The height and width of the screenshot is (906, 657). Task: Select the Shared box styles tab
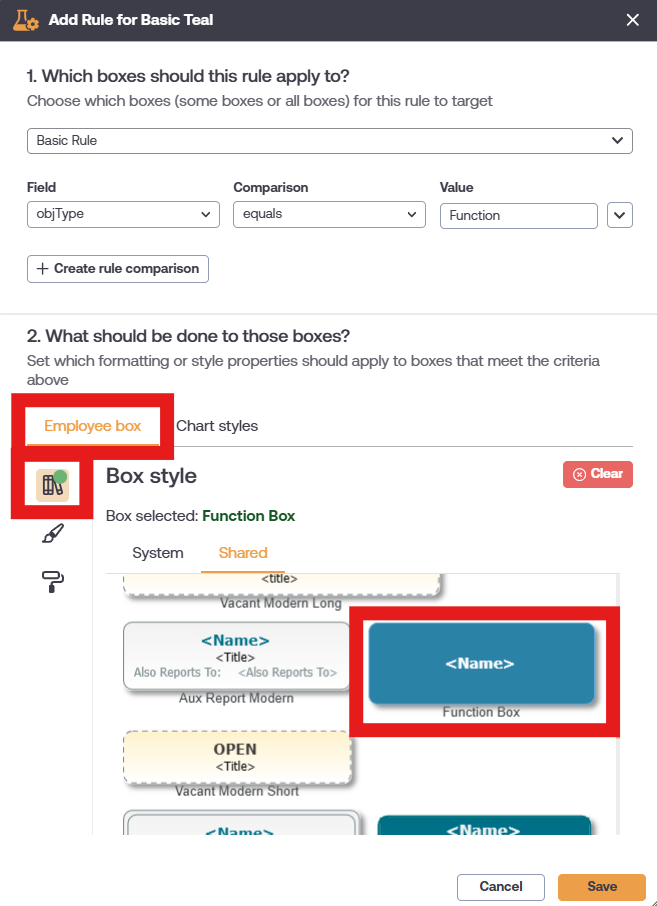click(243, 552)
